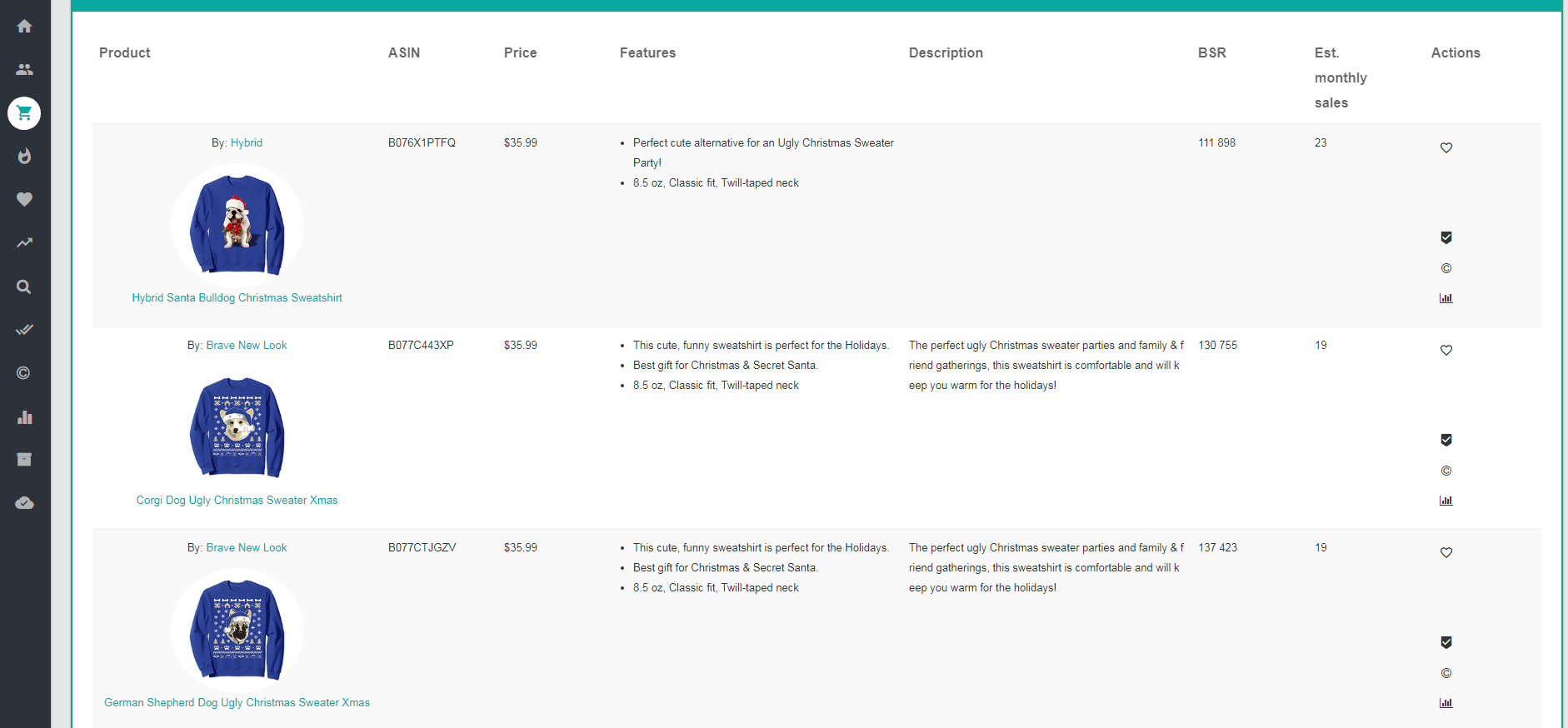
Task: Select ASIN B077C443XP text
Action: click(x=421, y=345)
